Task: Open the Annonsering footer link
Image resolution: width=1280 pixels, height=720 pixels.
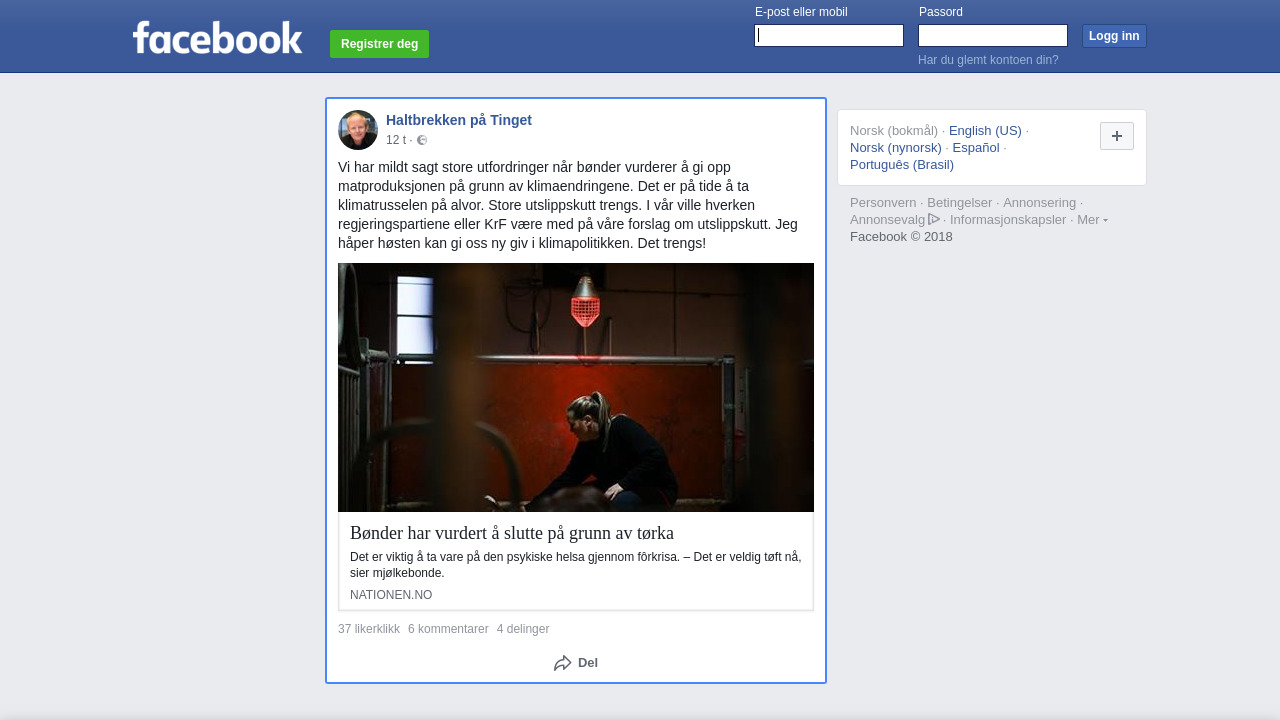Action: 1040,203
